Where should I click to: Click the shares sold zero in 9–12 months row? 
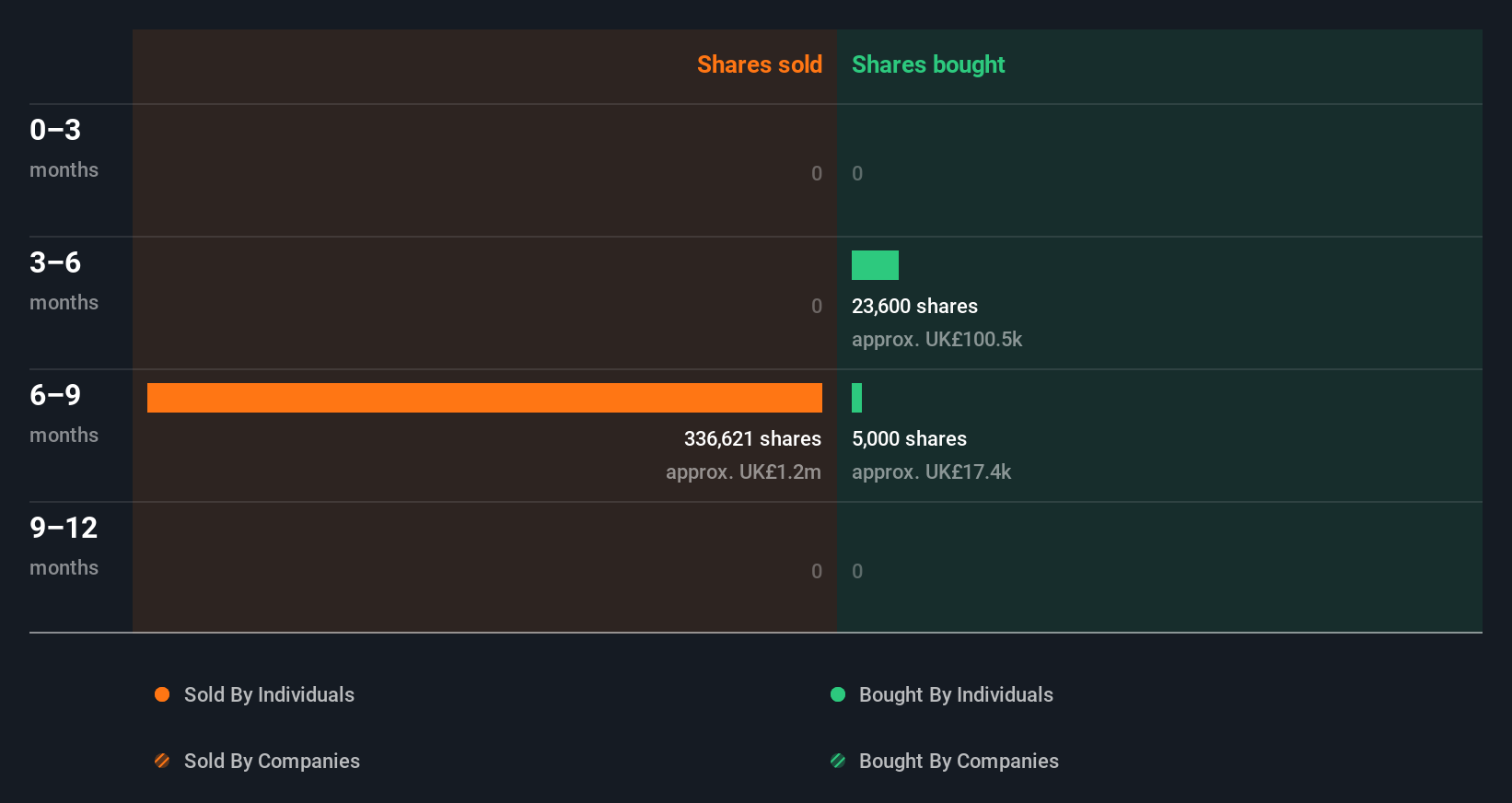pos(817,571)
